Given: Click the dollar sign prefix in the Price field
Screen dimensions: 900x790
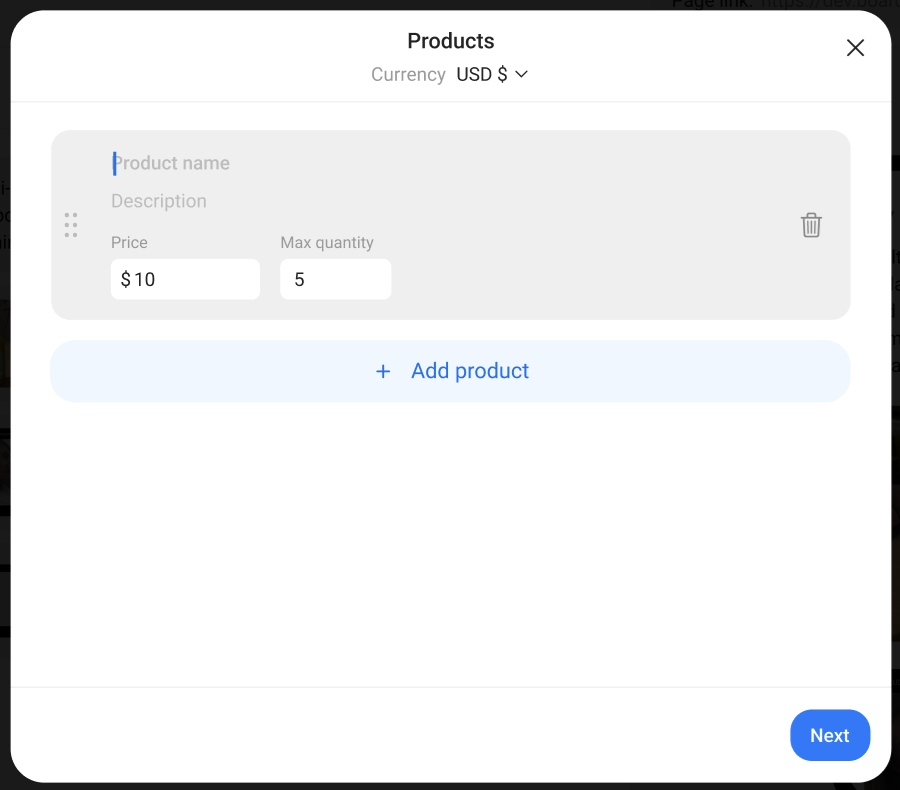Looking at the screenshot, I should click(125, 279).
